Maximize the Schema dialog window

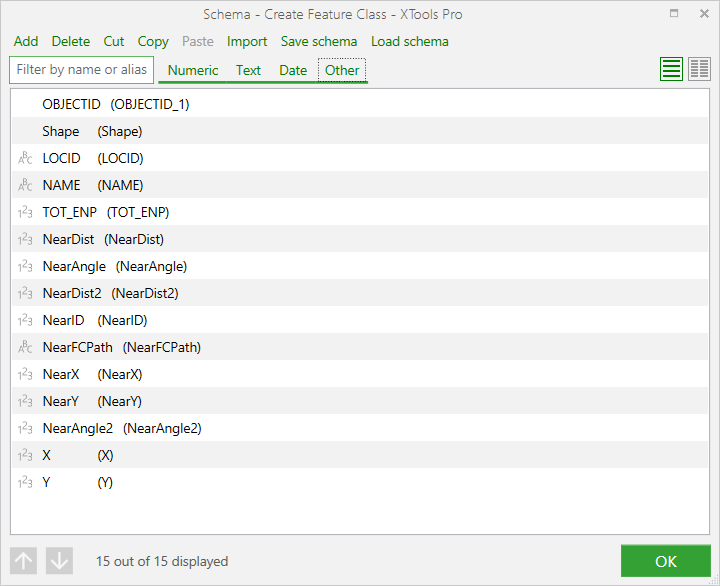pyautogui.click(x=674, y=13)
